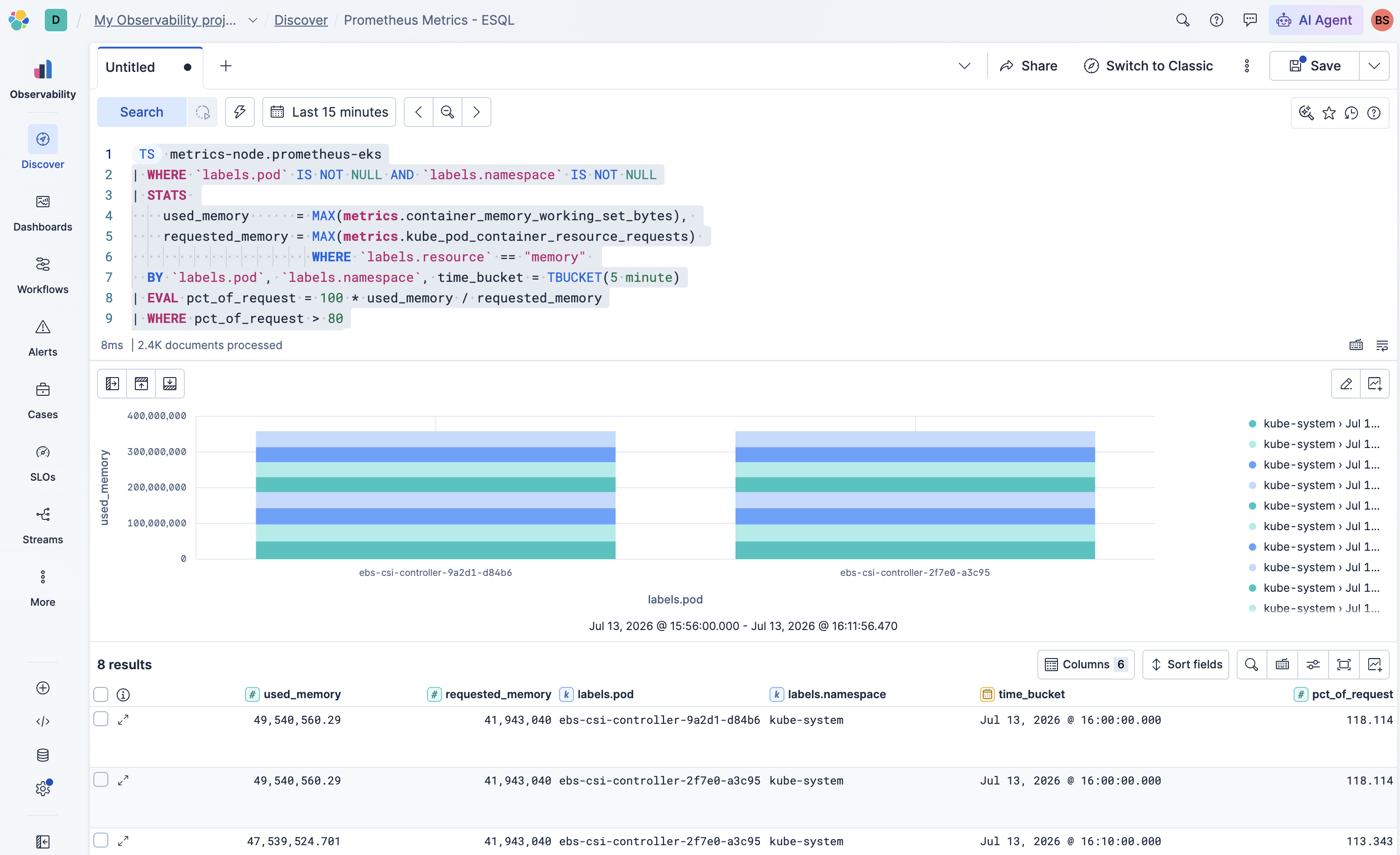Open ES|QL help icon in editor toolbar
This screenshot has width=1400, height=855.
click(1374, 112)
